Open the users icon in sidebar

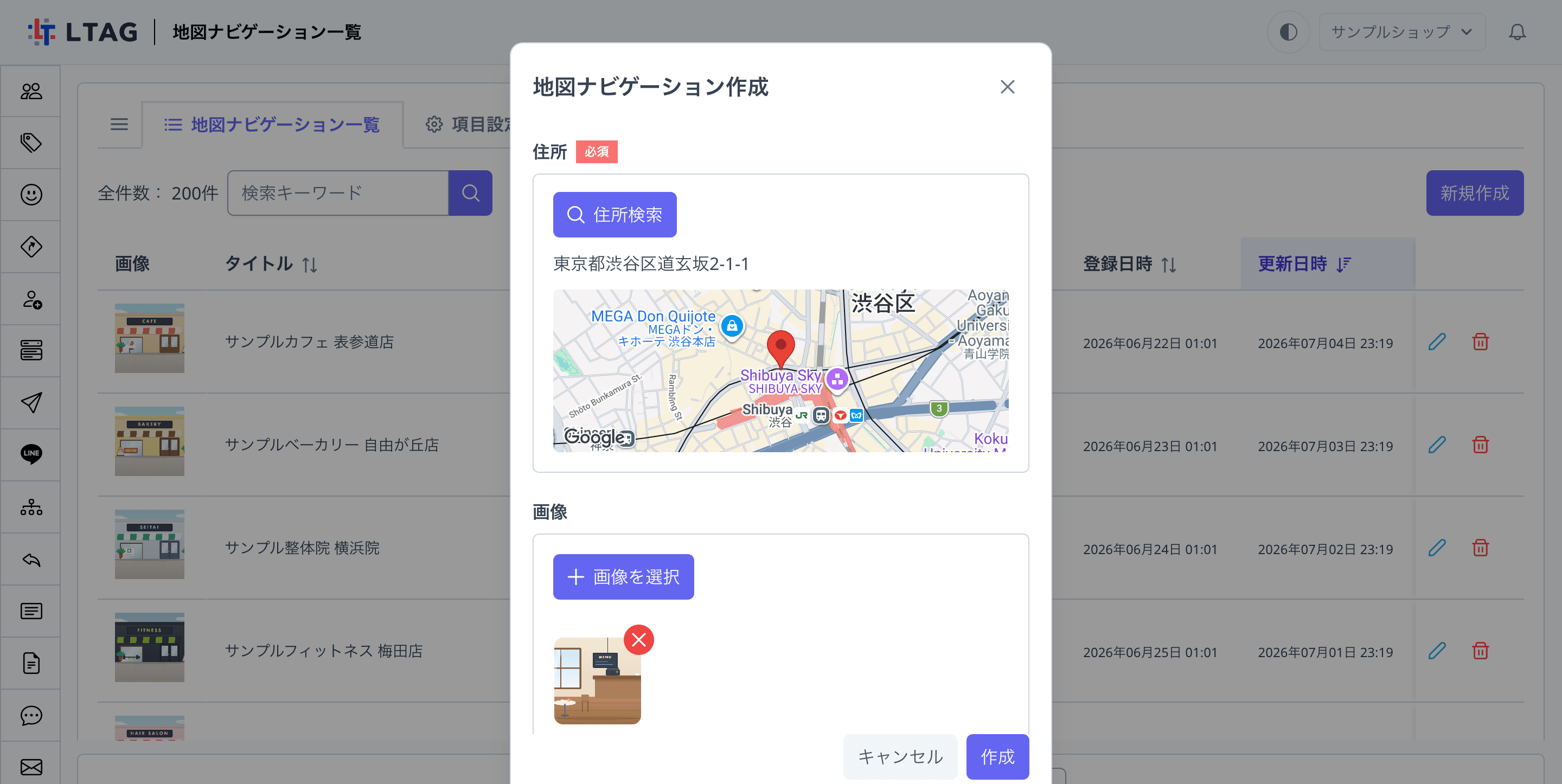point(31,91)
